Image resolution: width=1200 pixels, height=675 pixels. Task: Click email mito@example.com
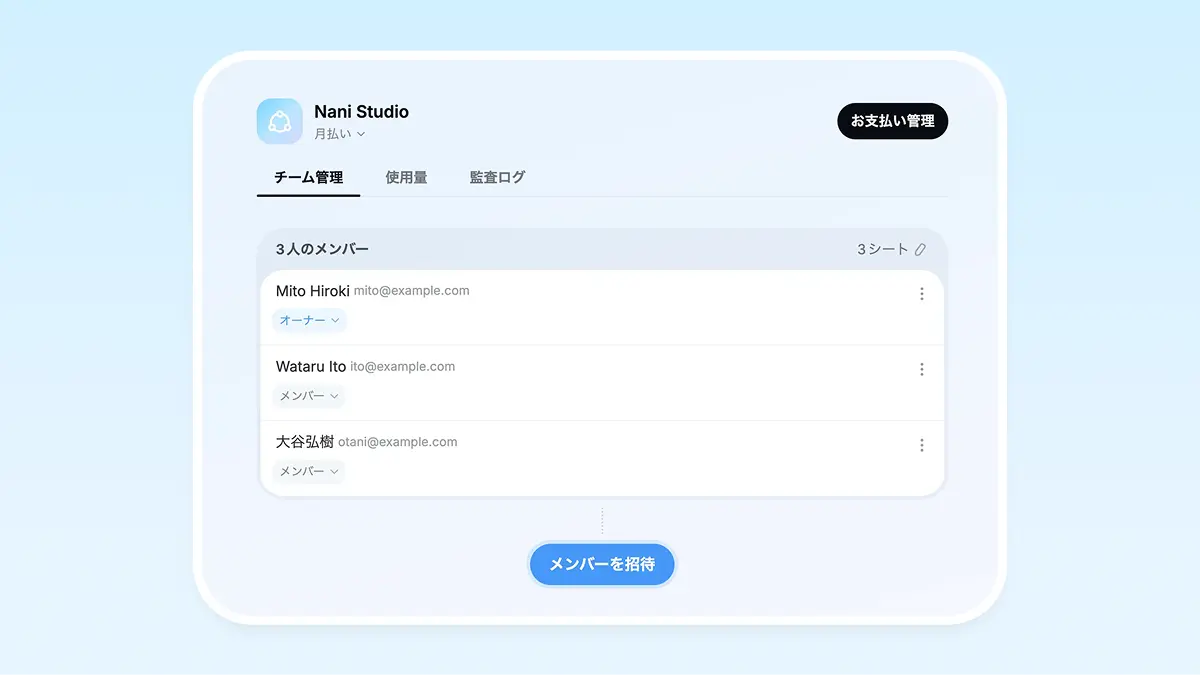pos(412,291)
